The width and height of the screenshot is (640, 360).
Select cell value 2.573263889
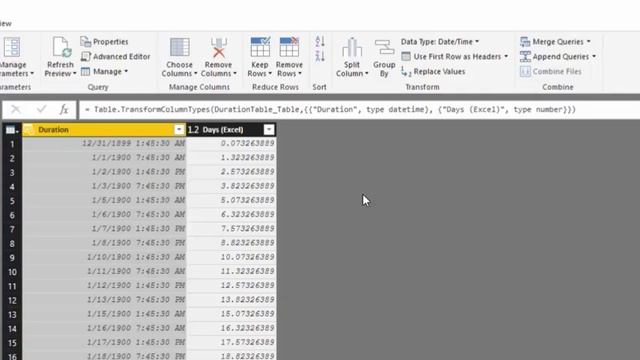point(231,172)
